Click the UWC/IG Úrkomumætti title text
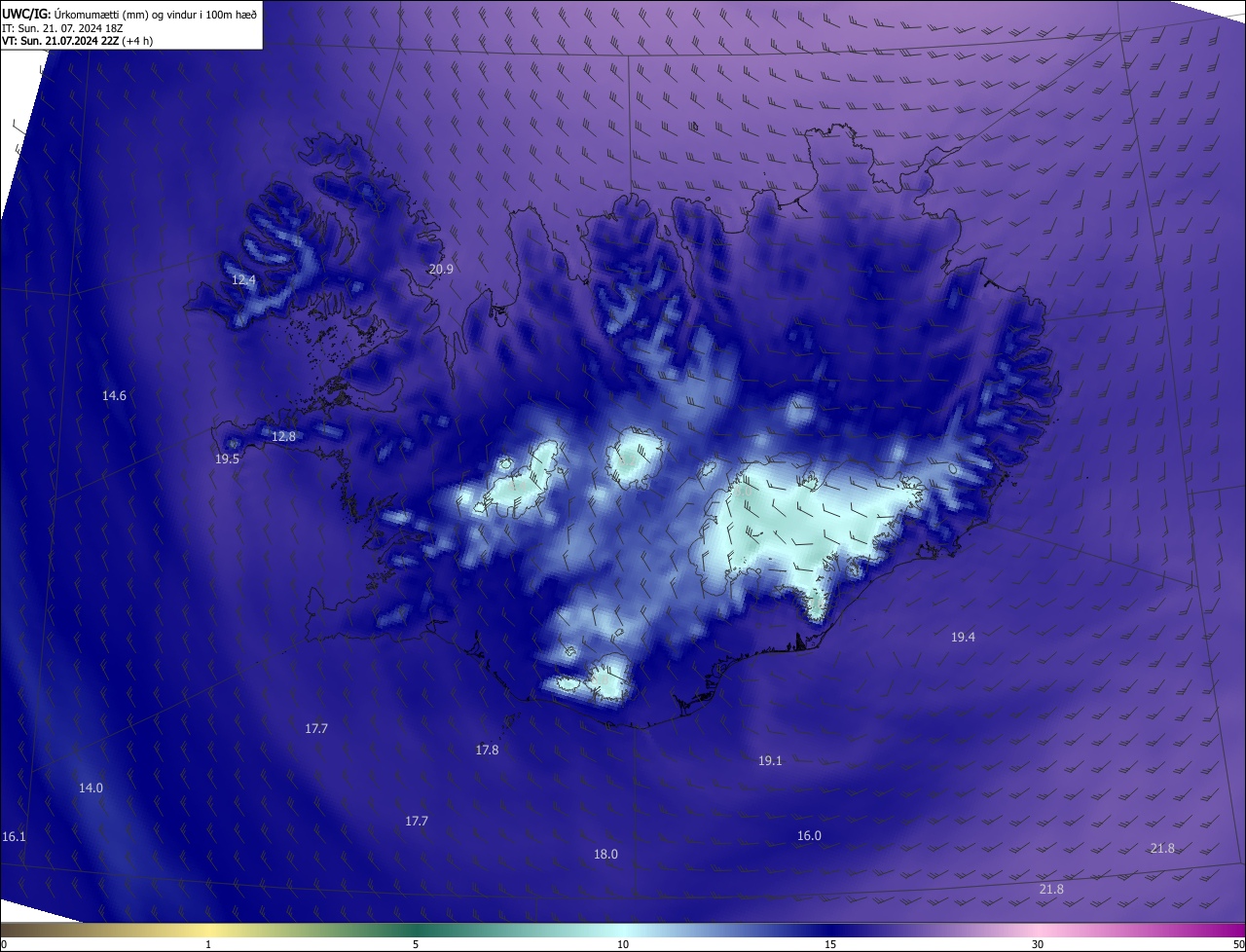Image resolution: width=1246 pixels, height=952 pixels. tap(129, 14)
